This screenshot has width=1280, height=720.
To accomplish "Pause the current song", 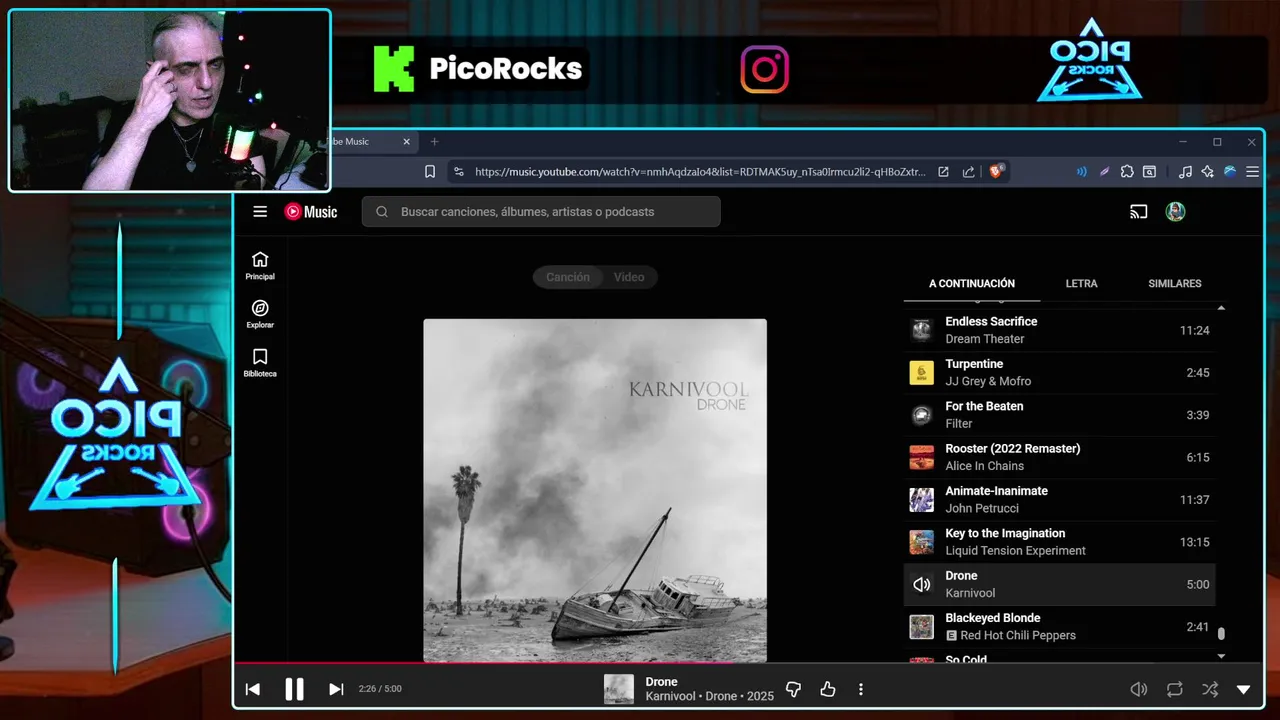I will pos(294,689).
